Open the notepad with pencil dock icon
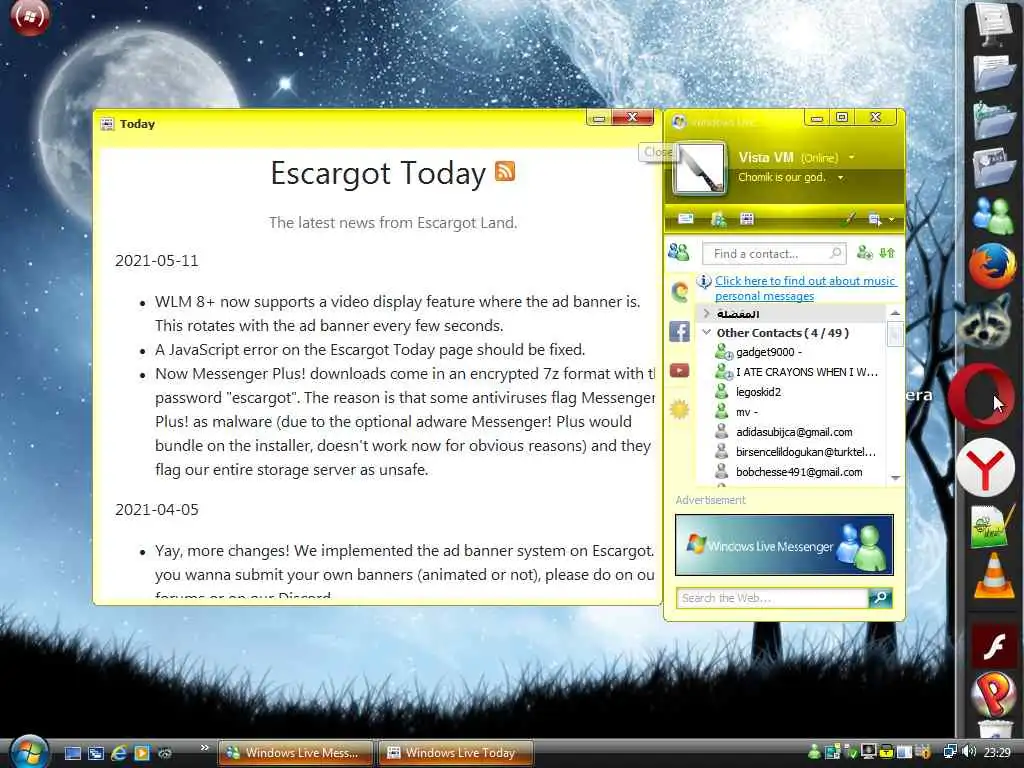Screen dimensions: 1024x768 coord(991,524)
